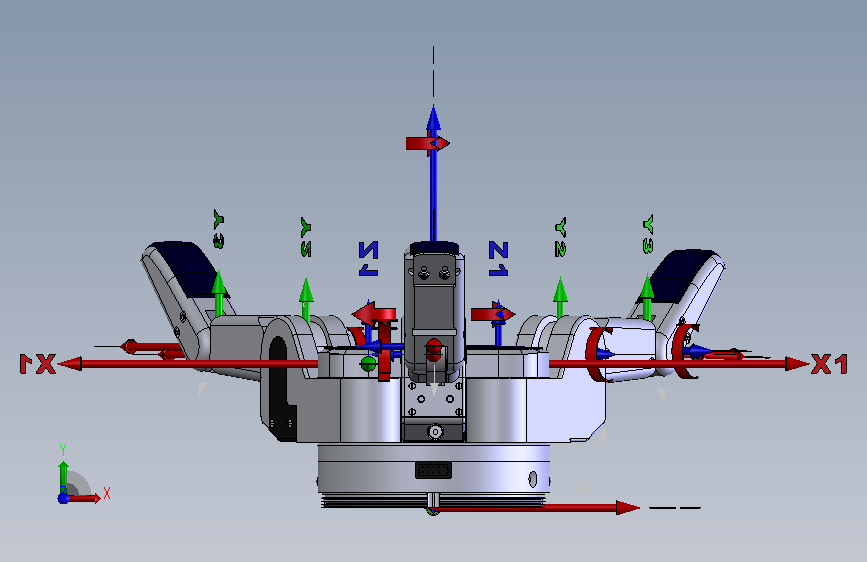Click the green Y2 label on the right side
Viewport: 867px width, 562px height.
coord(560,237)
